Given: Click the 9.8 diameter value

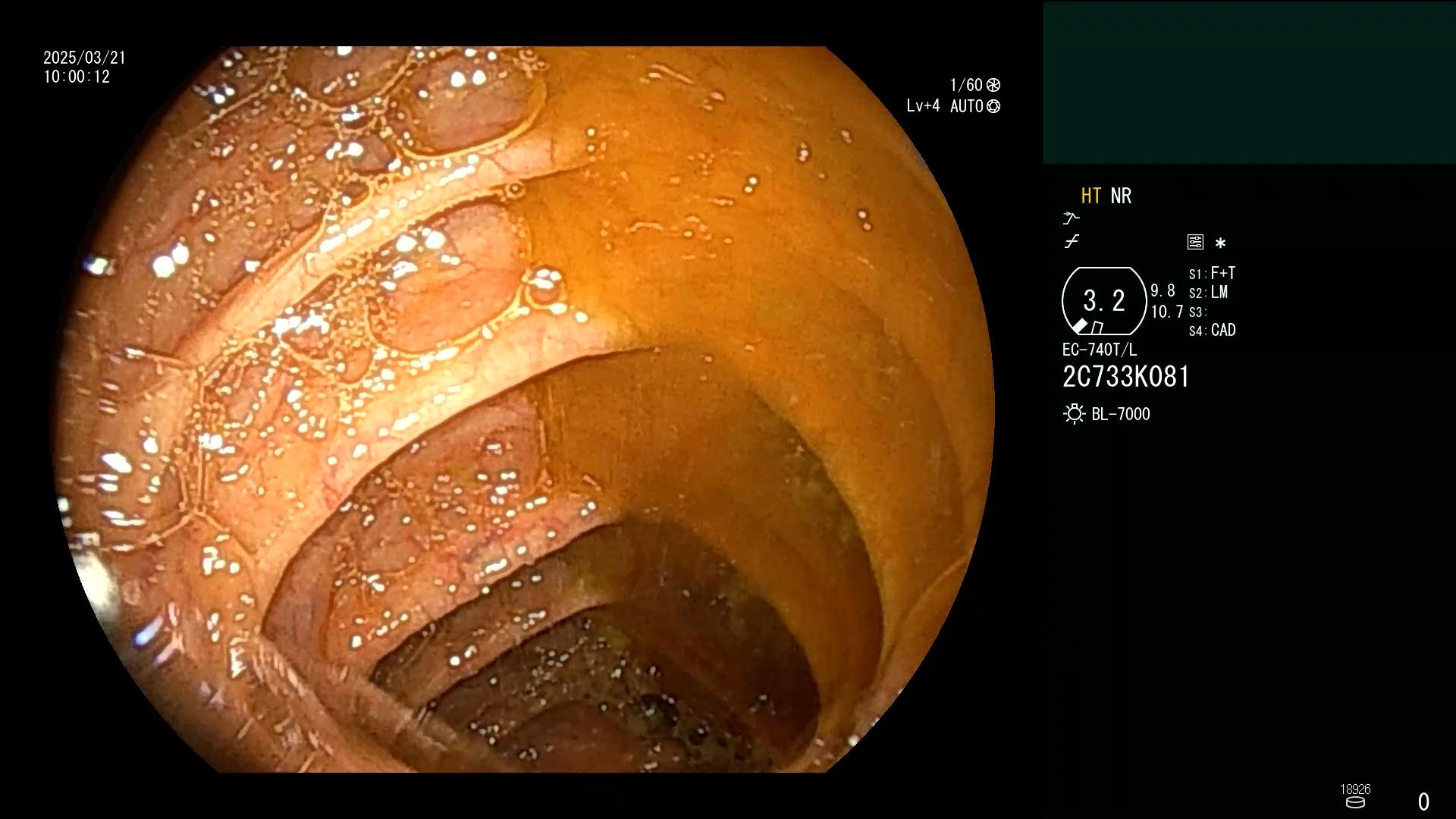Looking at the screenshot, I should (x=1163, y=291).
